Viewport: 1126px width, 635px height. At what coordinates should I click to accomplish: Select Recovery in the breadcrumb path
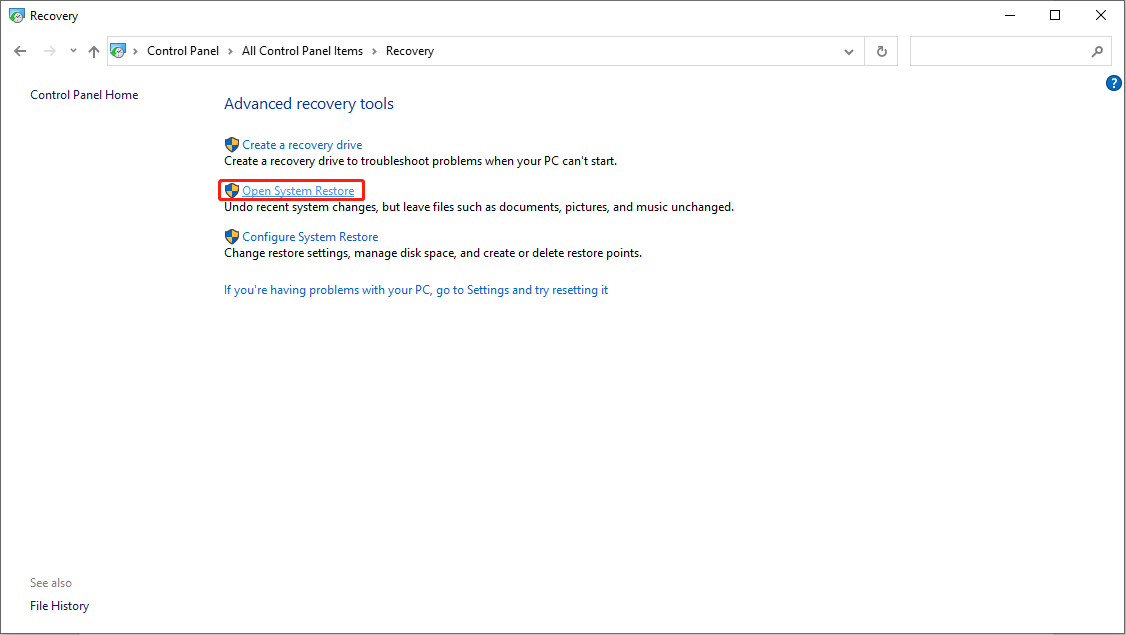pos(410,50)
